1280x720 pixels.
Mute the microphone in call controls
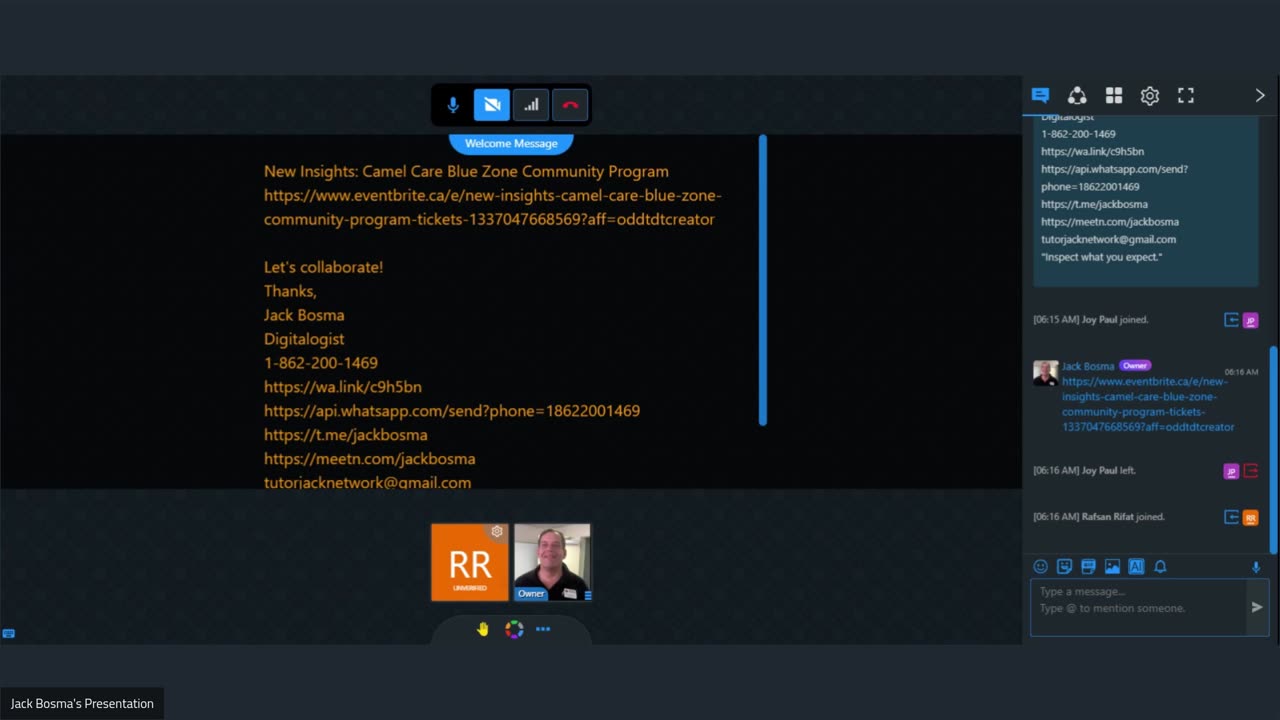click(x=453, y=105)
